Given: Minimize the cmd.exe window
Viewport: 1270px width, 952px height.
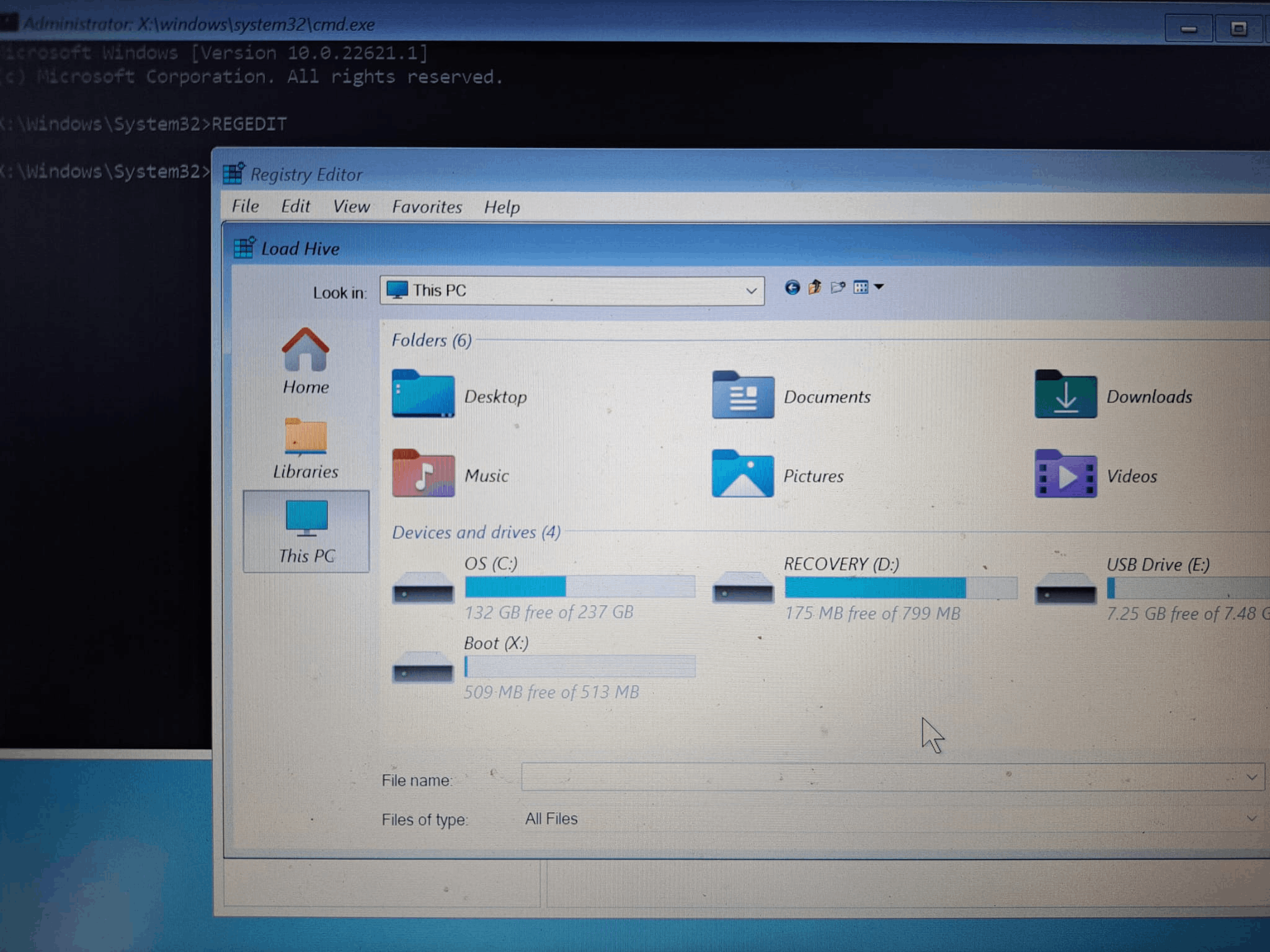Looking at the screenshot, I should click(x=1188, y=29).
